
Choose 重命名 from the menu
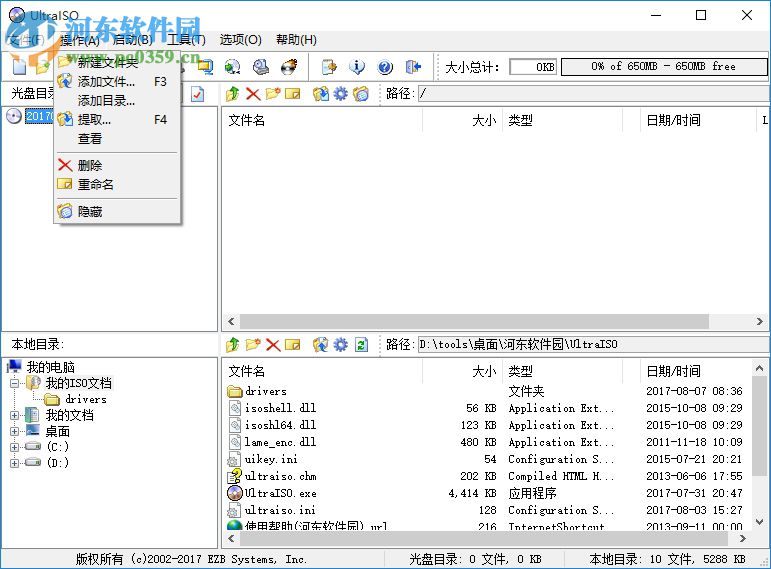tap(117, 184)
